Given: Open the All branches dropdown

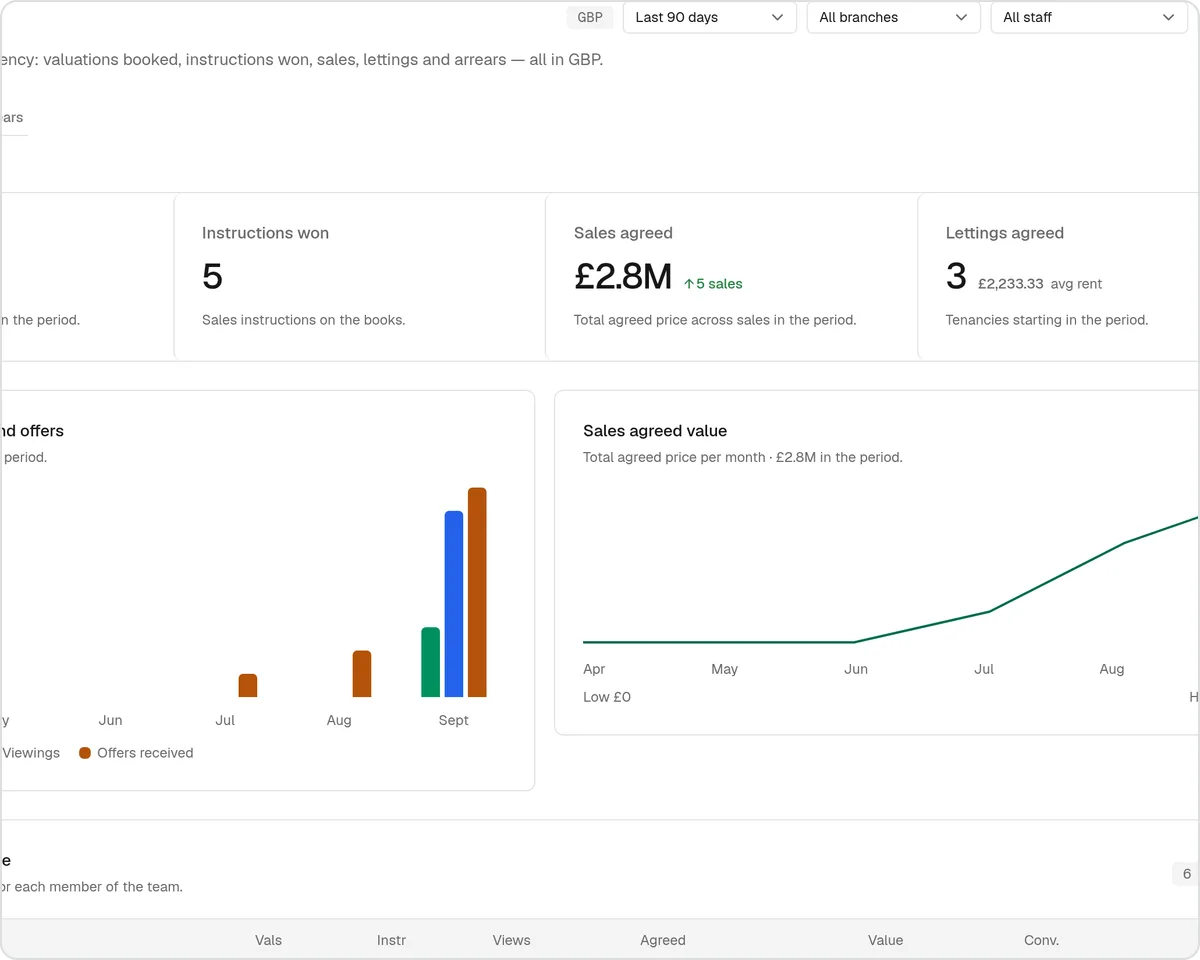Looking at the screenshot, I should point(893,17).
